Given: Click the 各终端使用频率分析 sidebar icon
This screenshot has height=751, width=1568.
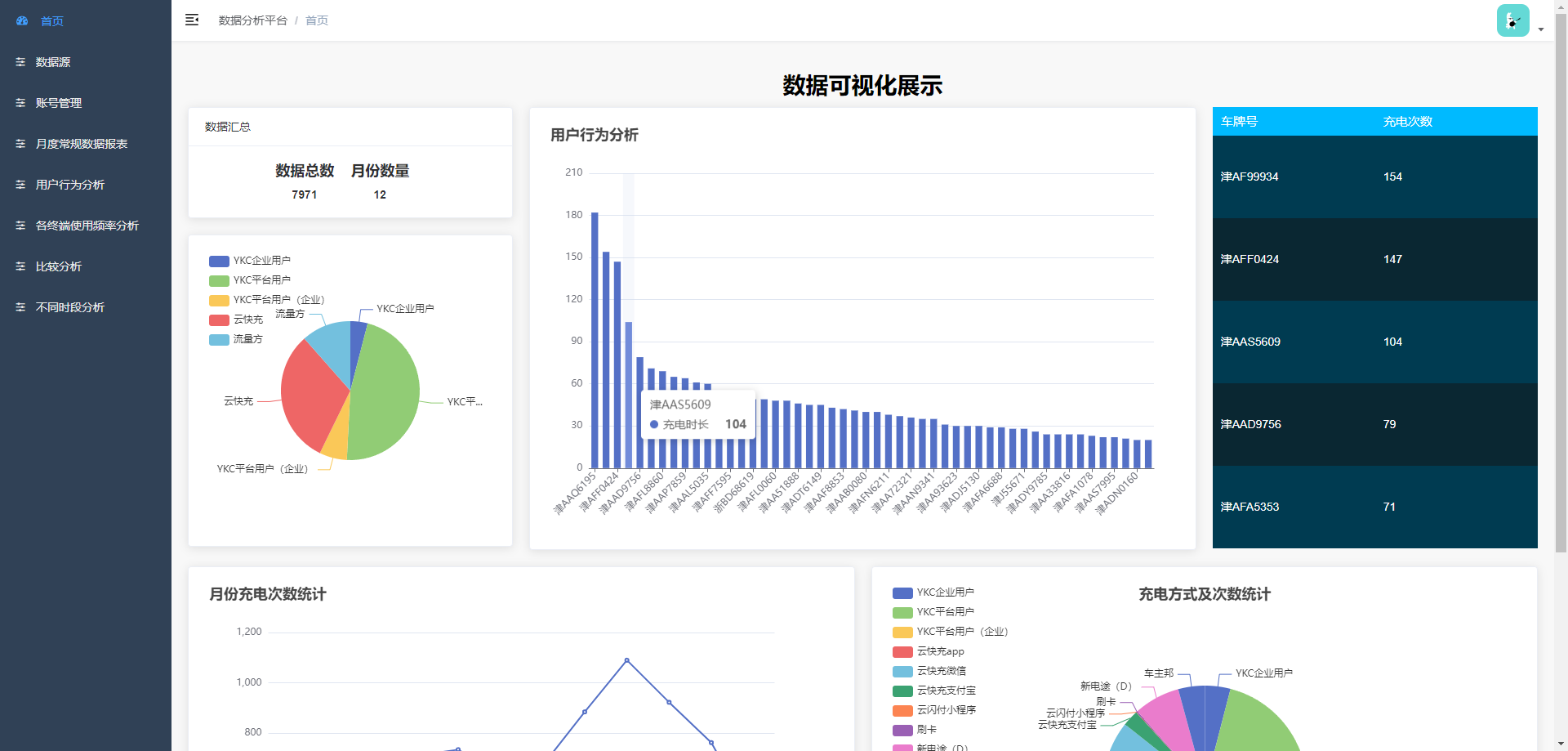Looking at the screenshot, I should pyautogui.click(x=20, y=226).
